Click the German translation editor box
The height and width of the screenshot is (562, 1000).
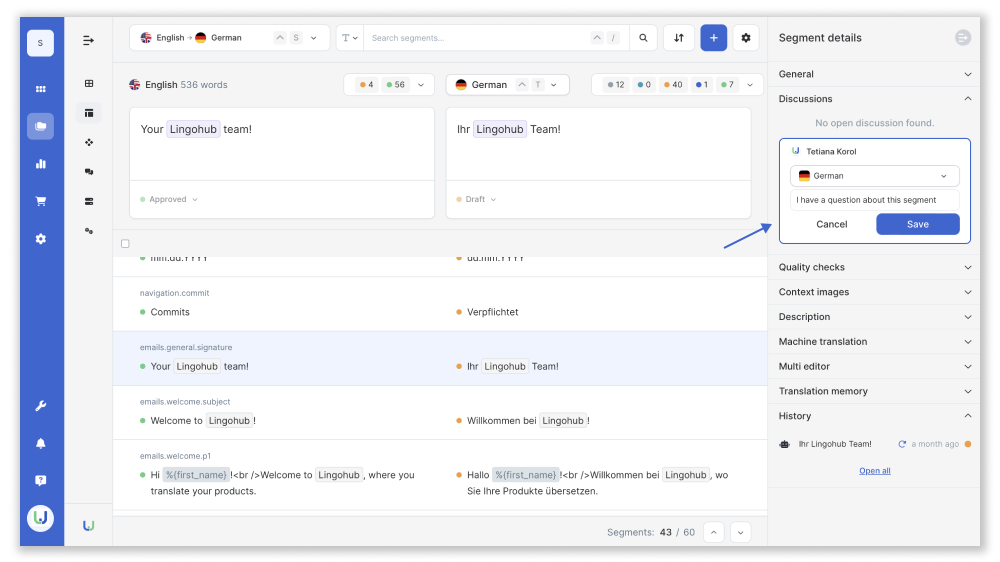[598, 144]
